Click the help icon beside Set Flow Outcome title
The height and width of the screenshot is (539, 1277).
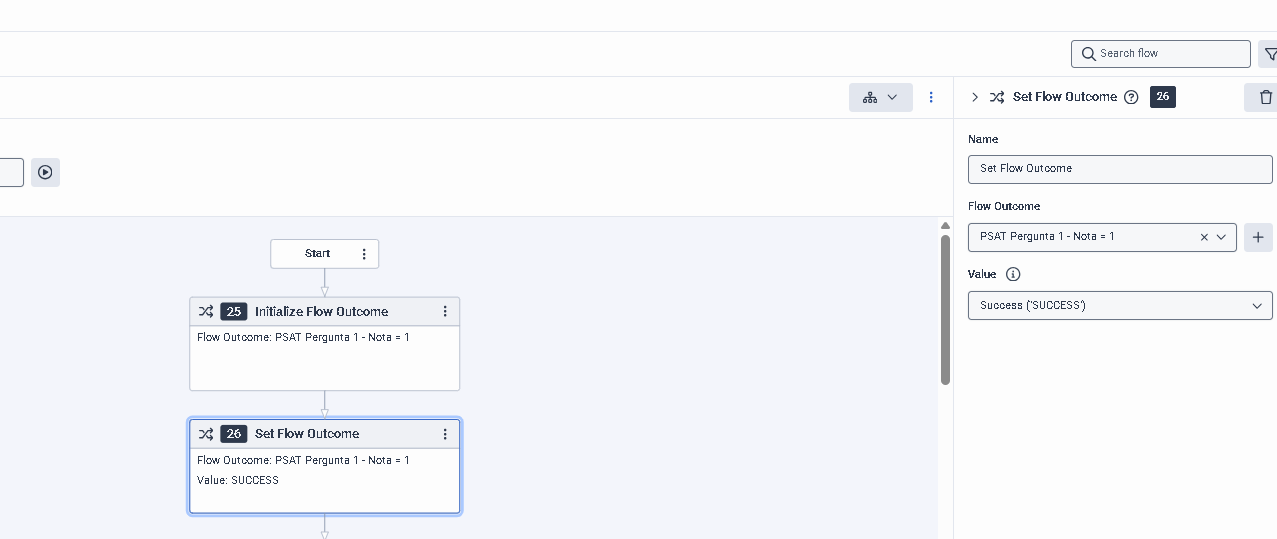(1131, 97)
